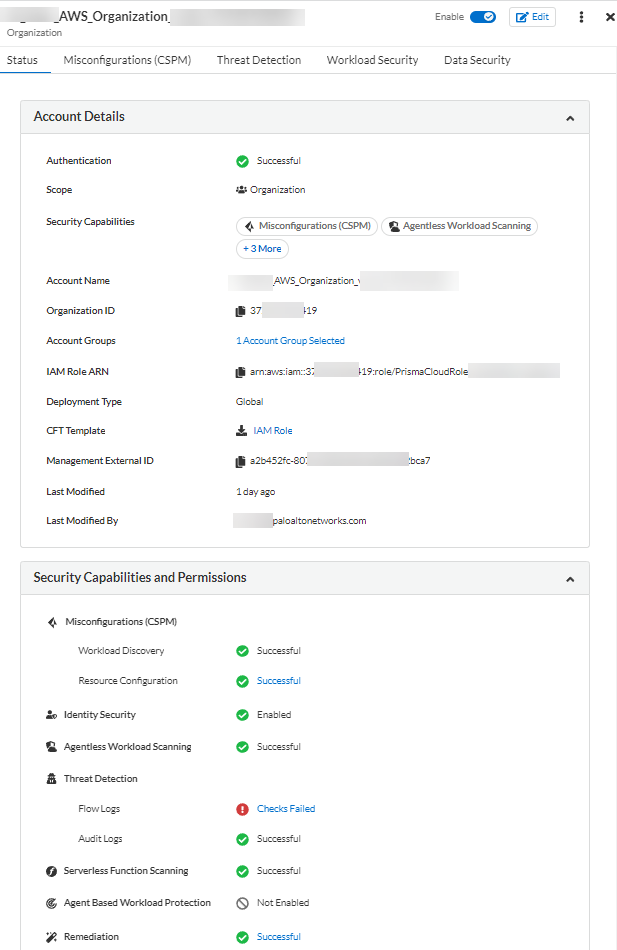Click the Account Details section title
This screenshot has width=617, height=950.
click(79, 116)
